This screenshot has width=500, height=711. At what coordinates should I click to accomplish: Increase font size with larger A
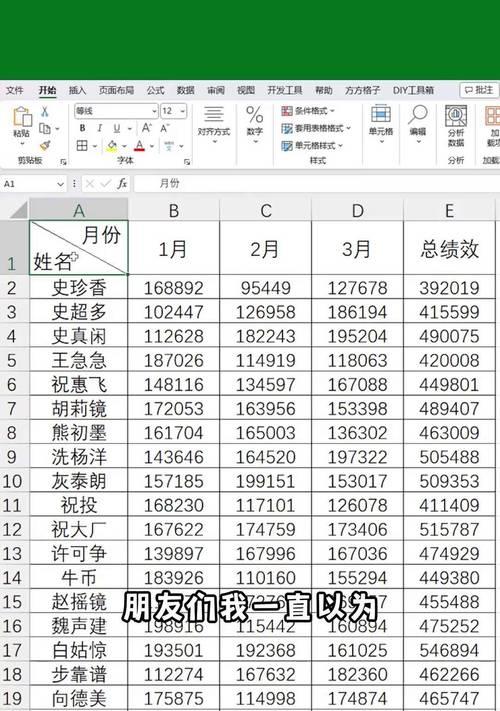click(x=147, y=128)
